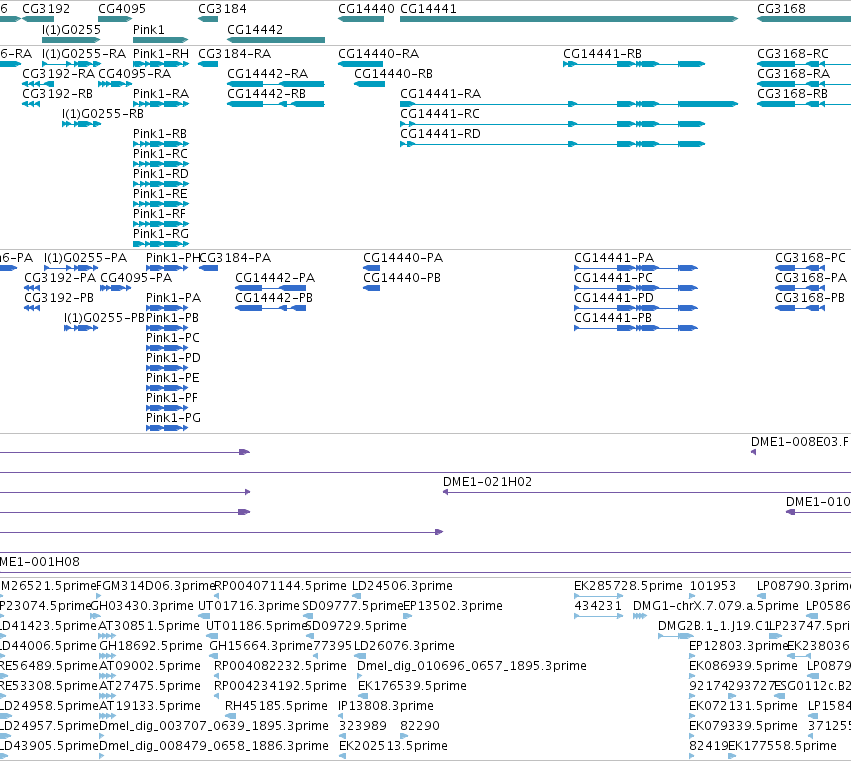Click the EK176539.5prime EST label

(x=412, y=686)
